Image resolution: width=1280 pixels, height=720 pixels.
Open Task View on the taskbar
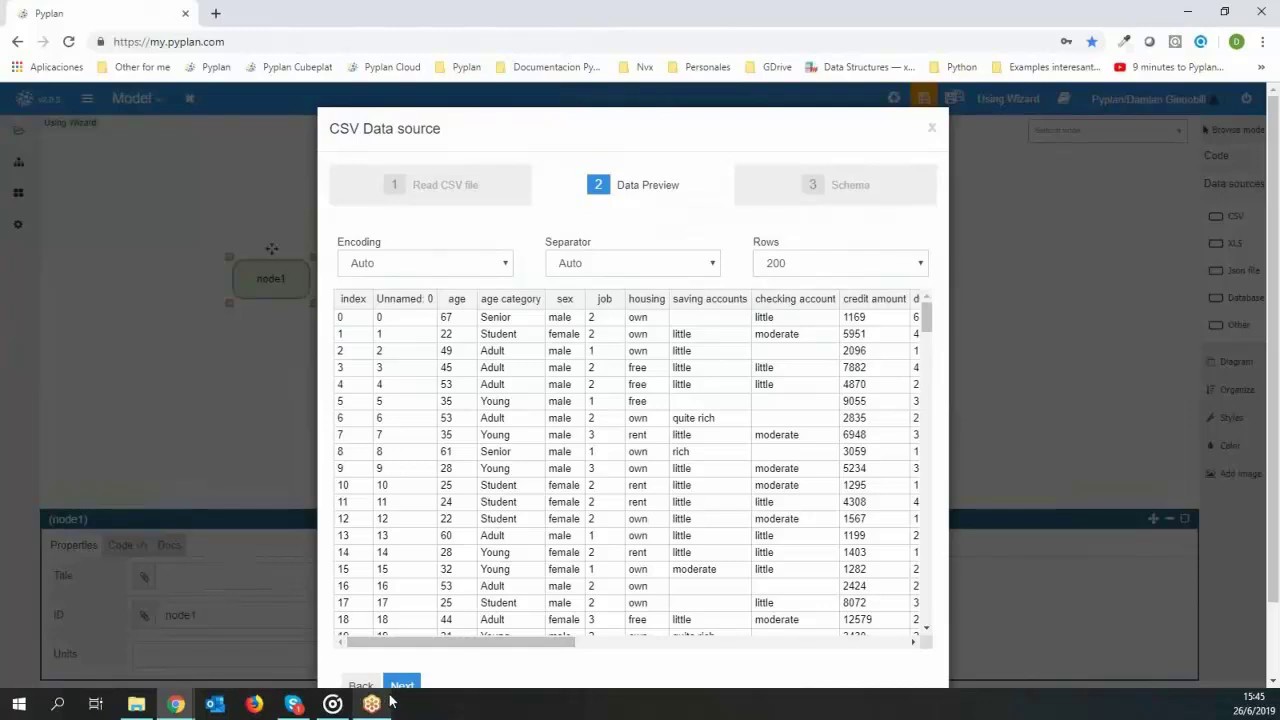click(96, 704)
